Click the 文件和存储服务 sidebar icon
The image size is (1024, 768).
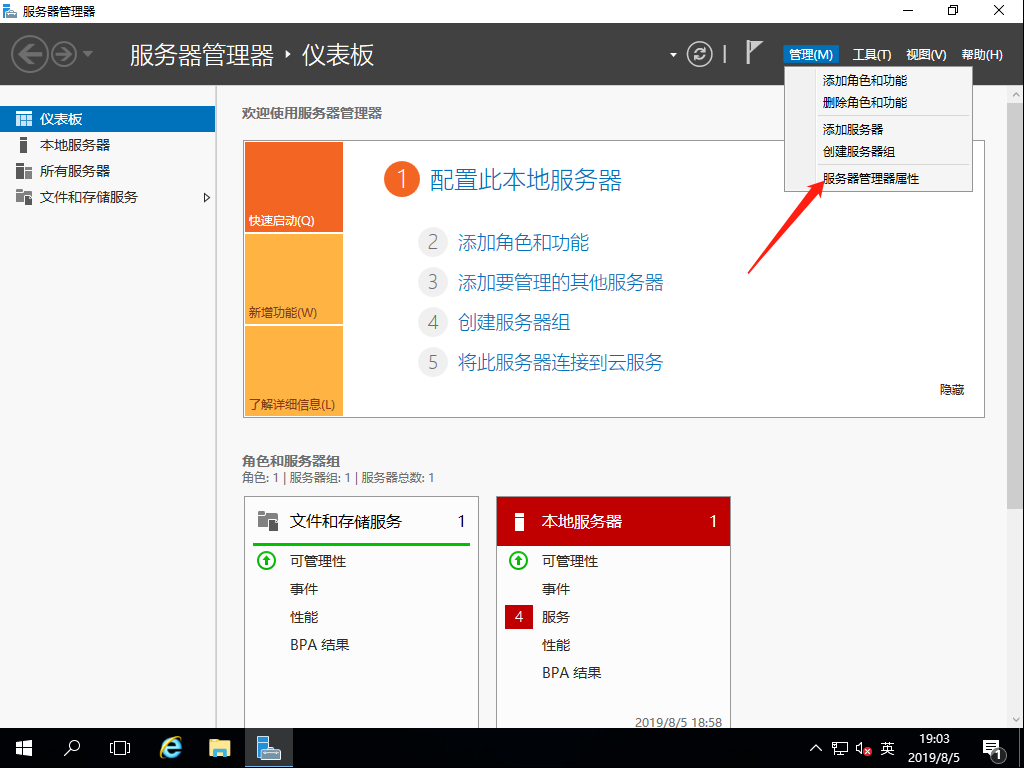pyautogui.click(x=24, y=197)
